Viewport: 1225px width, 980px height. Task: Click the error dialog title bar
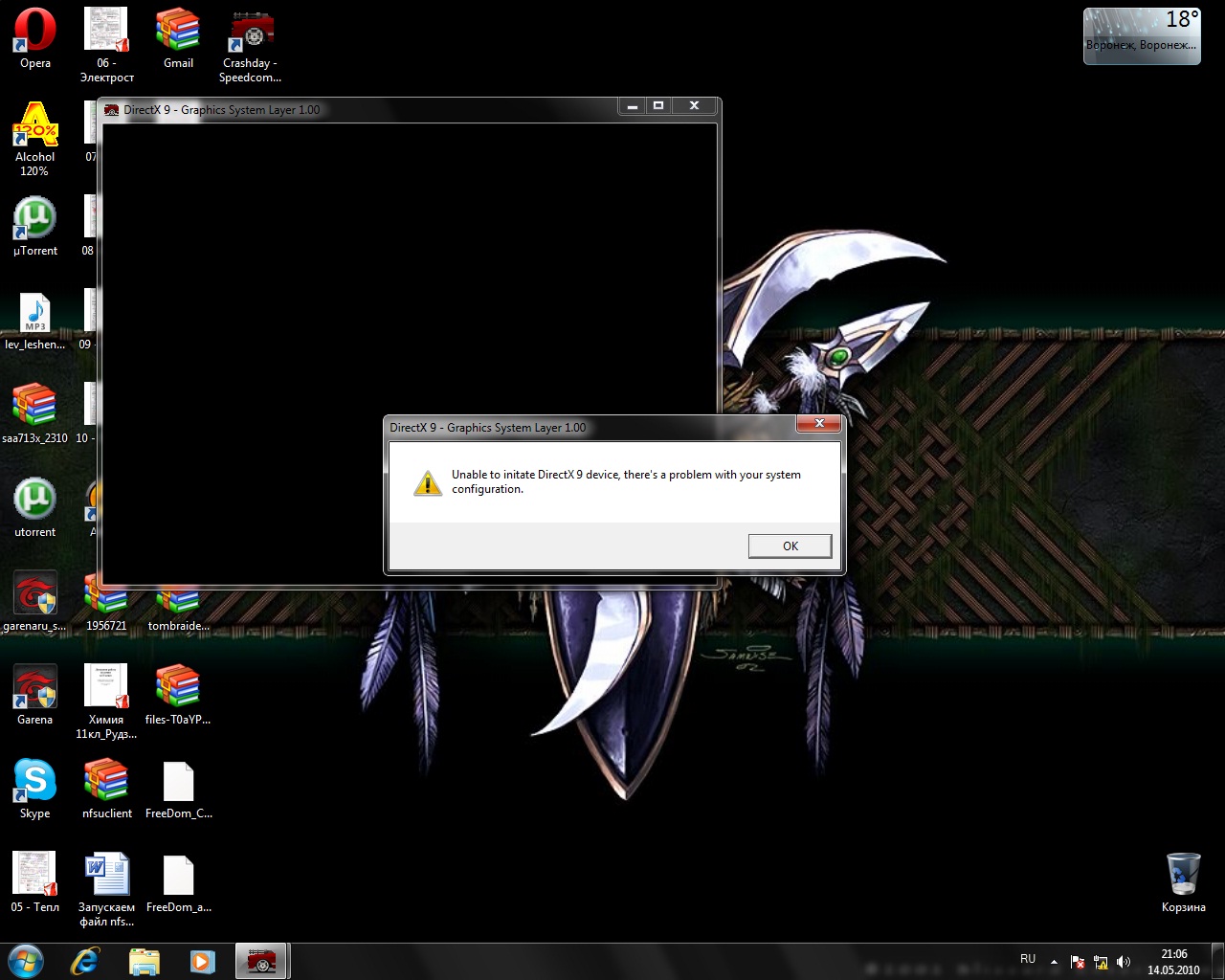[591, 427]
